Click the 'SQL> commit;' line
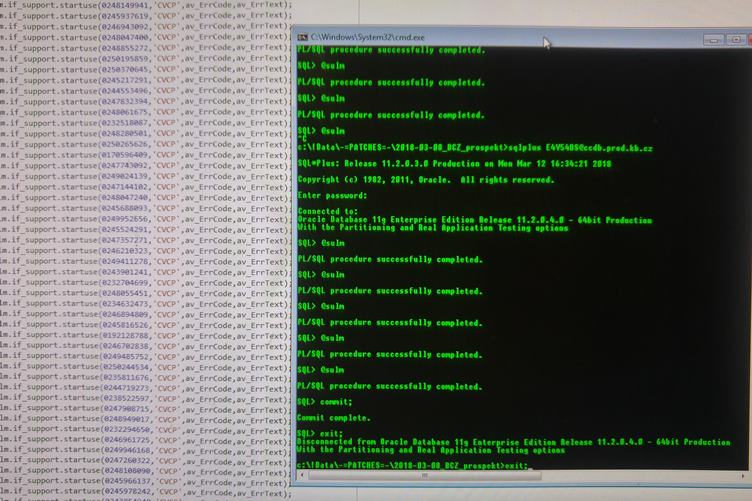 pos(325,402)
